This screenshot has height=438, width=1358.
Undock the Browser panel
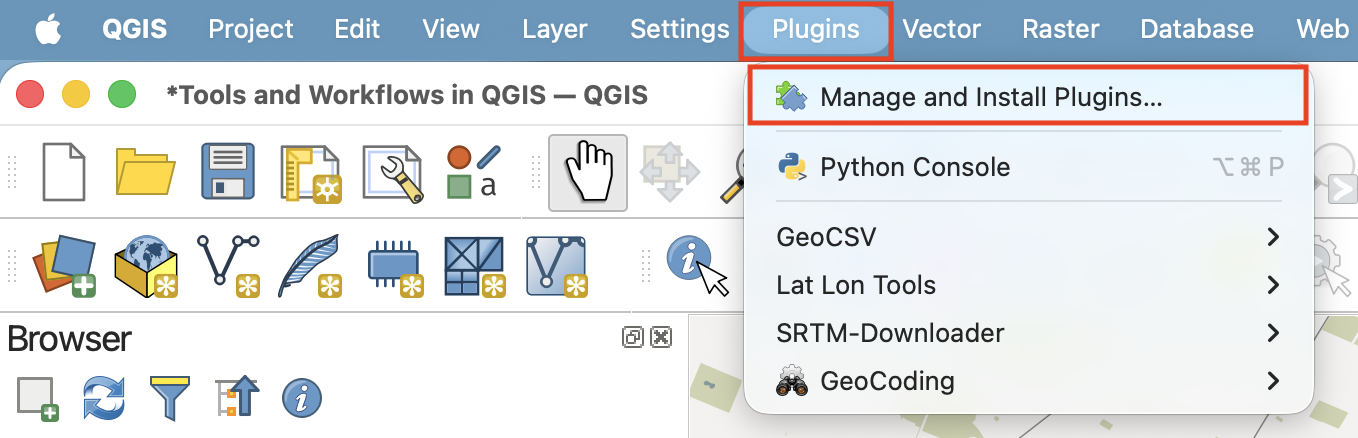point(632,337)
